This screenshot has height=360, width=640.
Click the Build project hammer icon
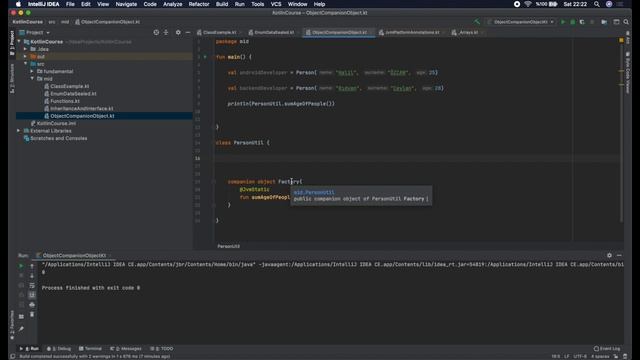(477, 22)
